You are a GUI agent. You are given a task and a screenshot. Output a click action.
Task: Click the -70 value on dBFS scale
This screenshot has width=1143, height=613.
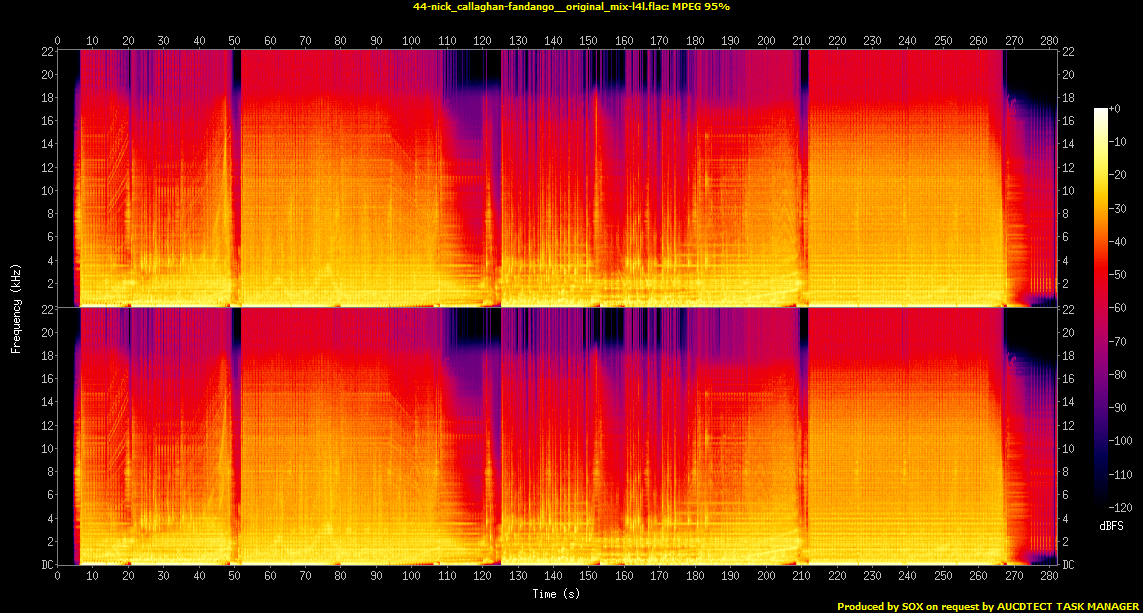coord(1117,341)
